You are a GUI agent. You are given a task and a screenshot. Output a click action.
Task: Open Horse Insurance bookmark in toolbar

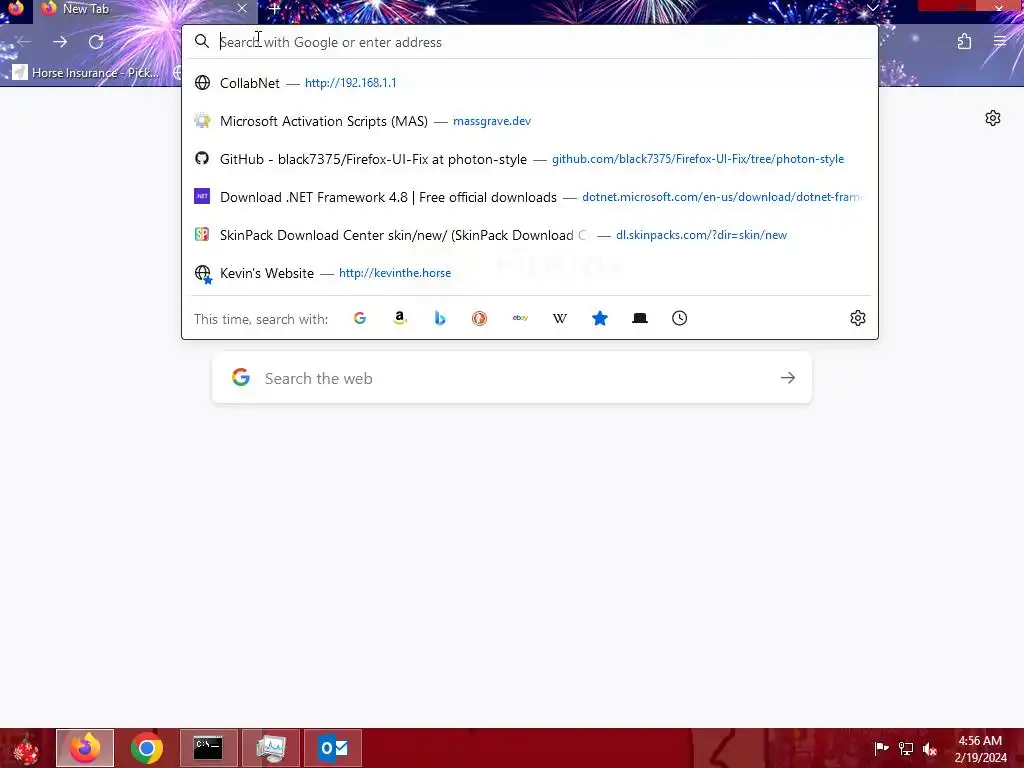click(86, 72)
